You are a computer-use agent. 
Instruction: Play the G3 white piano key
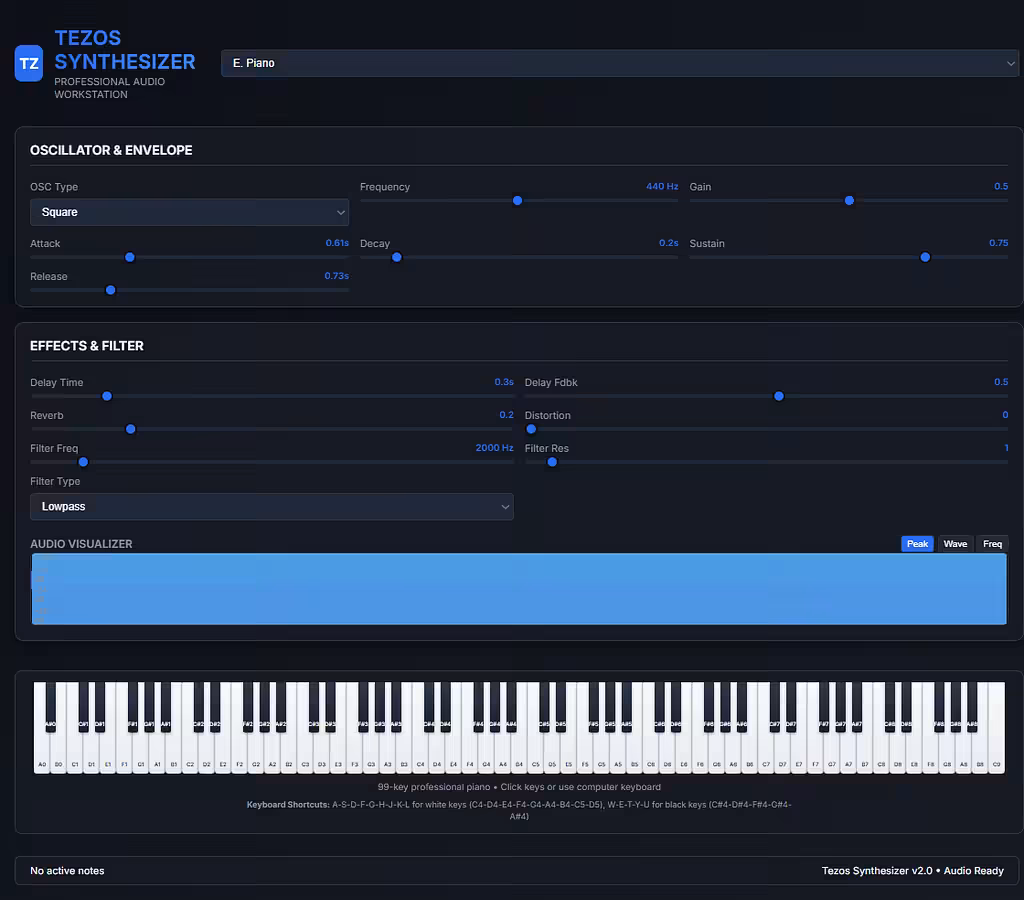click(371, 752)
